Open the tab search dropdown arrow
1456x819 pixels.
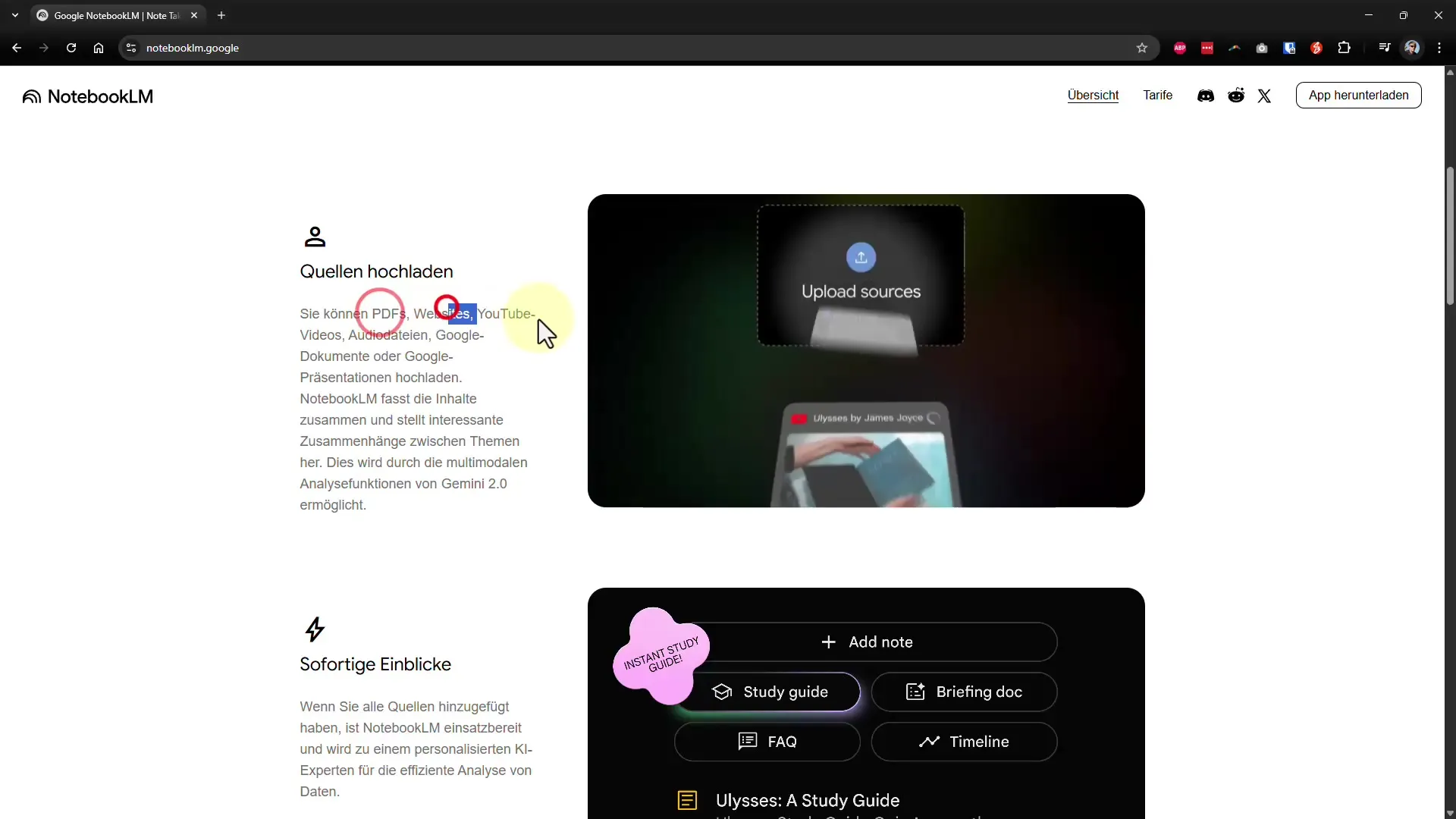(15, 15)
